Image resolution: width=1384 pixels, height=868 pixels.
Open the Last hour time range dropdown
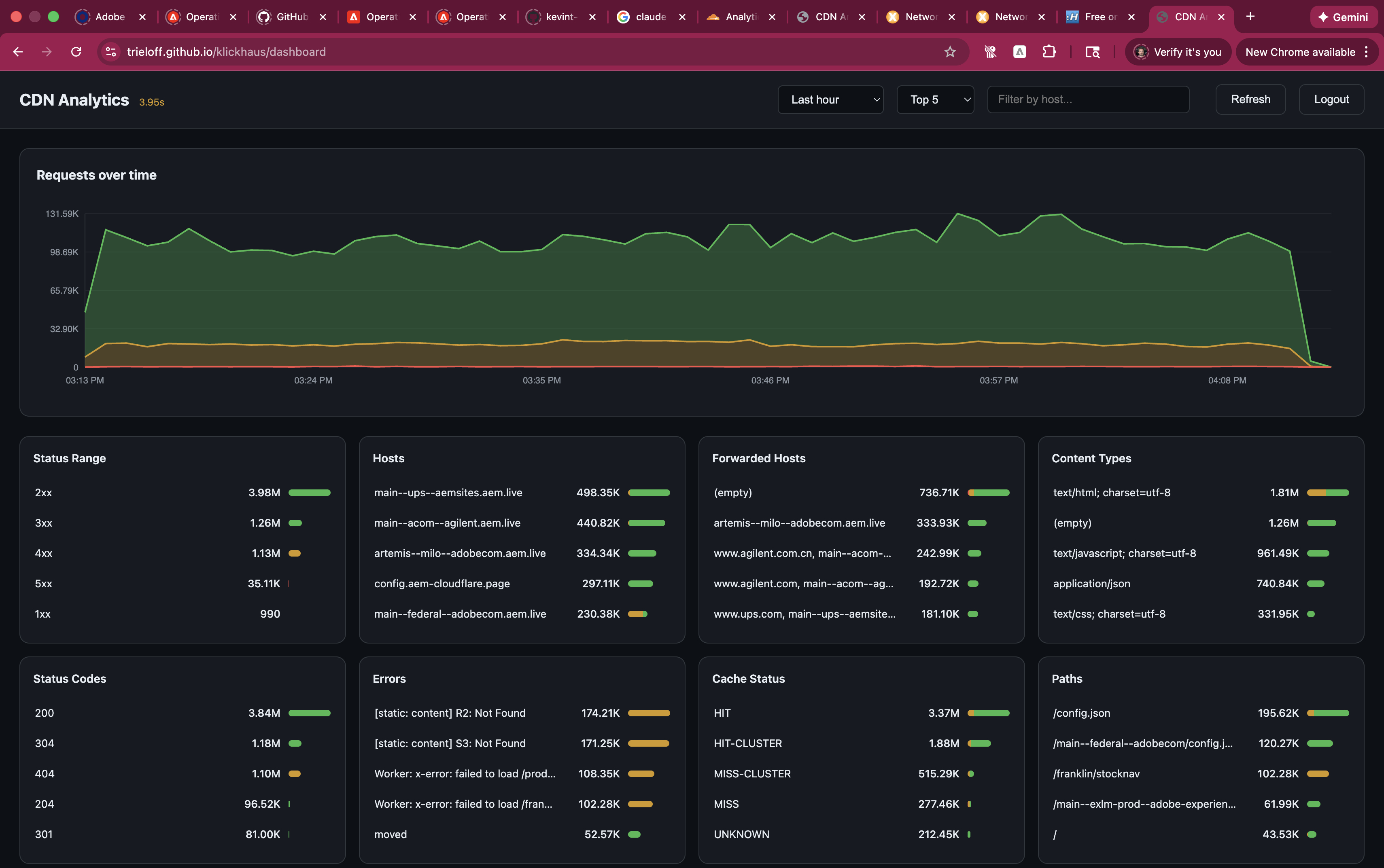[830, 100]
